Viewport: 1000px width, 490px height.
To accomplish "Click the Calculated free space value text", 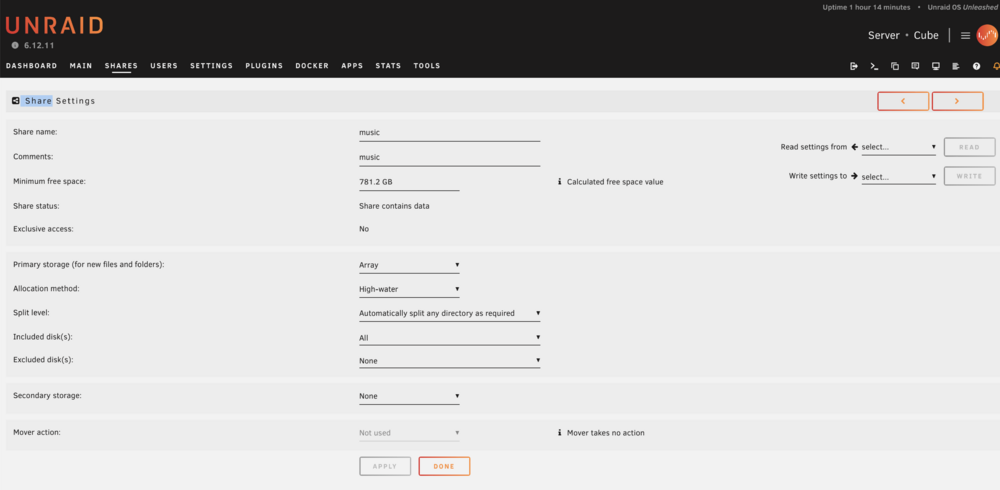I will [615, 182].
